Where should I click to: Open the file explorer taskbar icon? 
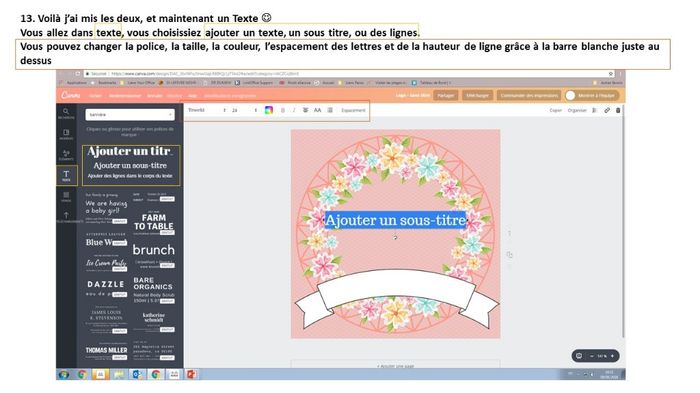pos(119,374)
